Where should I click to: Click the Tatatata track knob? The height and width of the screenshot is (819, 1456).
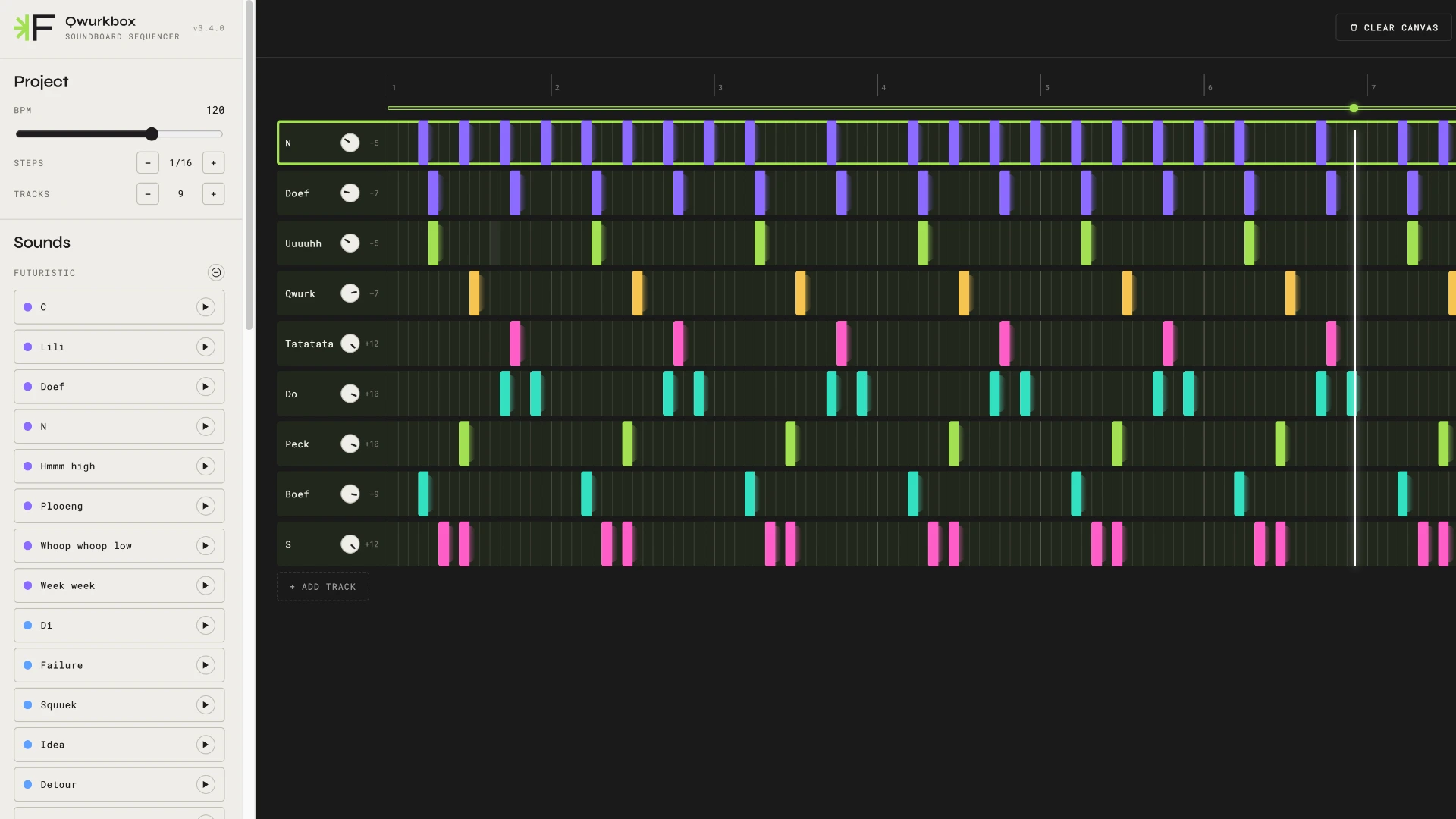(x=350, y=344)
